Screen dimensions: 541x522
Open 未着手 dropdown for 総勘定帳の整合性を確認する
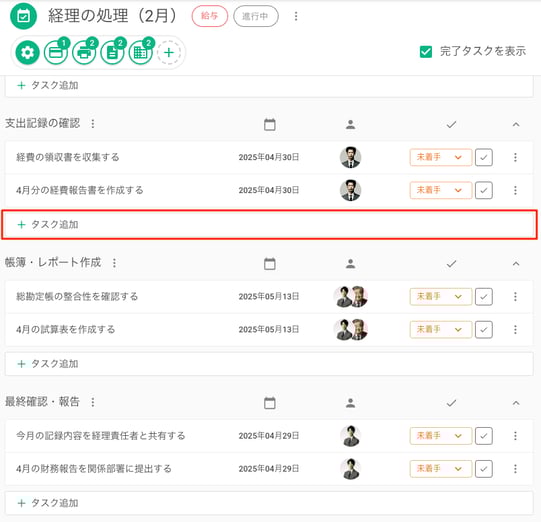pyautogui.click(x=441, y=297)
